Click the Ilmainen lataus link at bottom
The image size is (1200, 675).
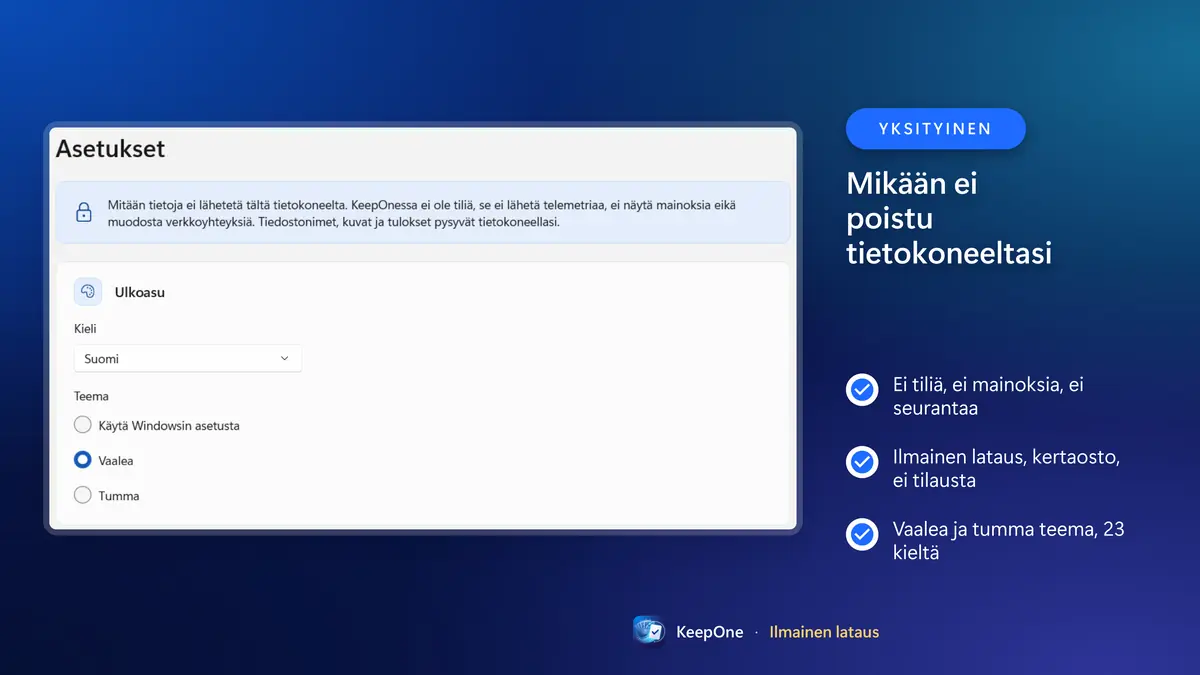tap(824, 632)
